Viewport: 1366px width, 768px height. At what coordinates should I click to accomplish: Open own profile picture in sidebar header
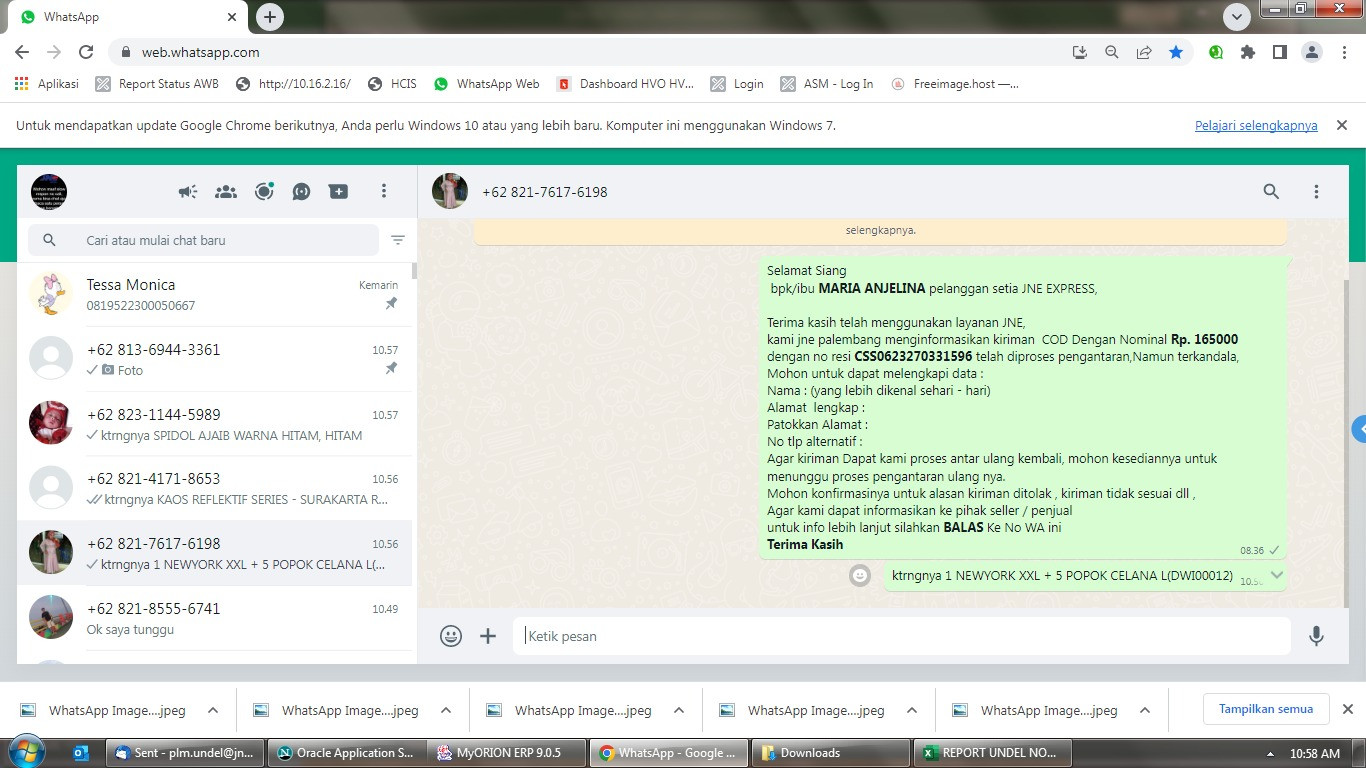point(49,191)
